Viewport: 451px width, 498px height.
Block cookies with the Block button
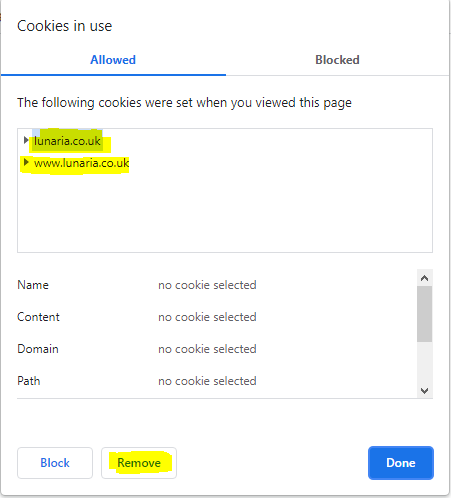[55, 463]
